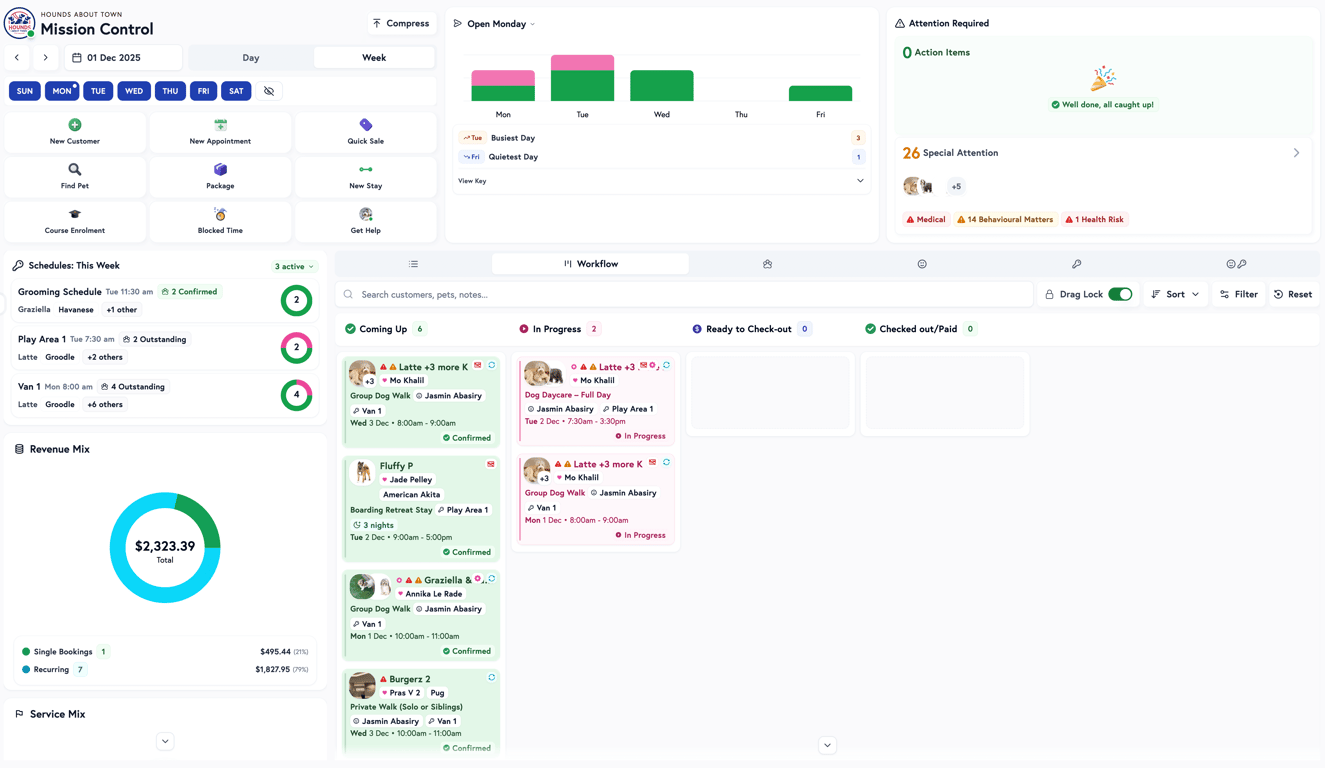Switch to the smiley face tab
1325x768 pixels.
(x=922, y=264)
